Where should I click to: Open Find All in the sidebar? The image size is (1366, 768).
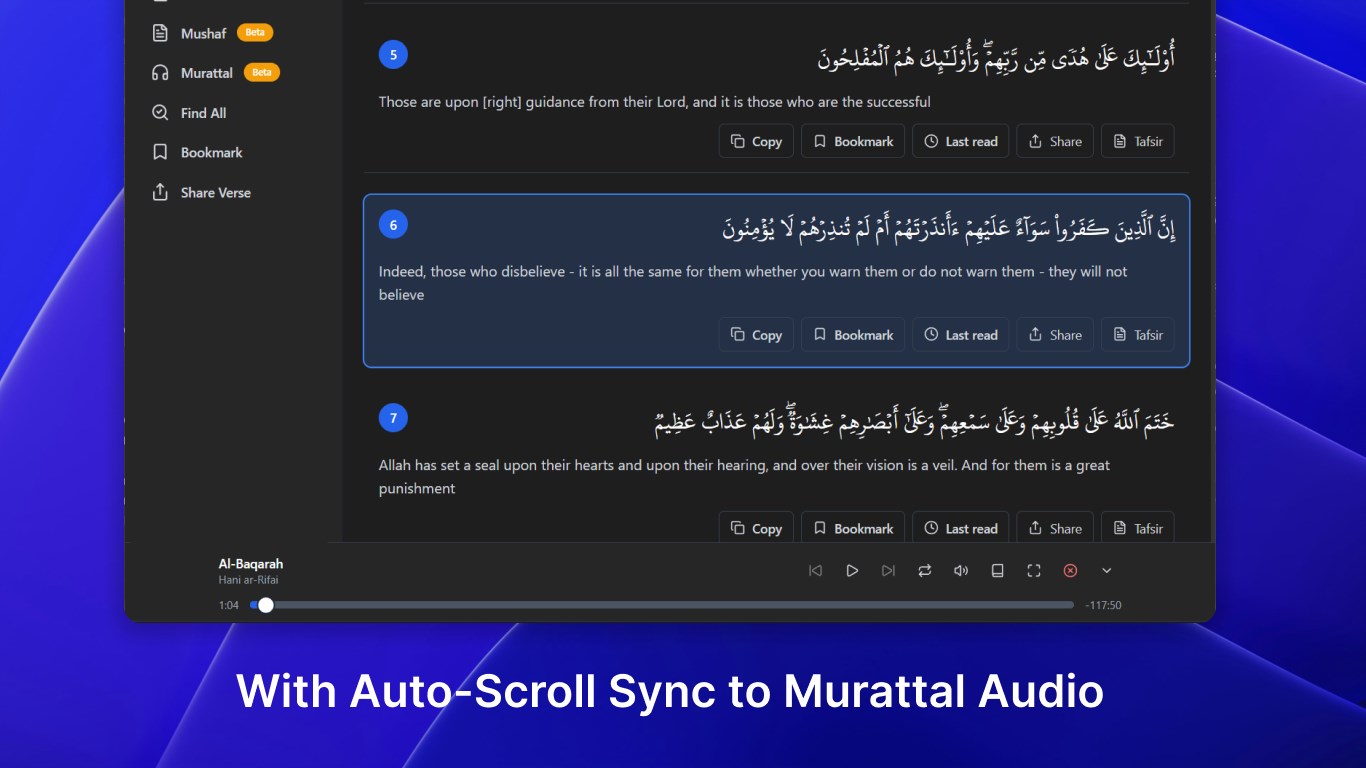coord(189,113)
